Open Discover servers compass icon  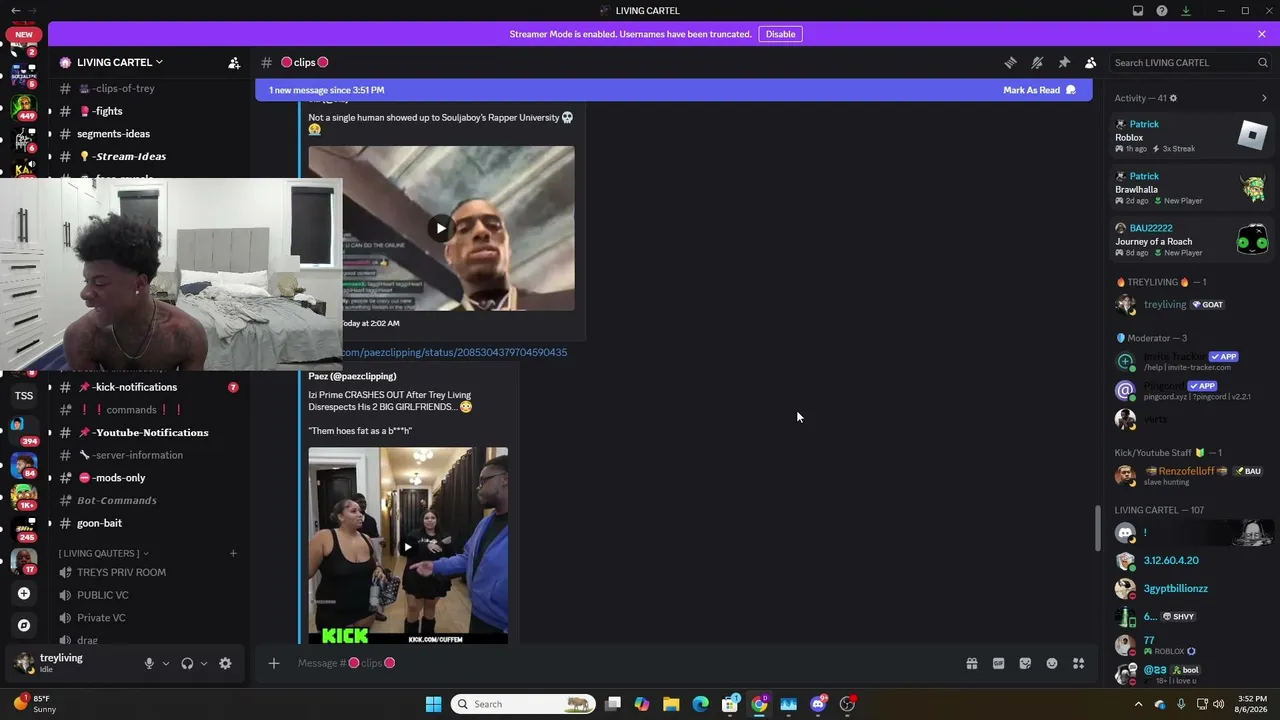[x=24, y=625]
